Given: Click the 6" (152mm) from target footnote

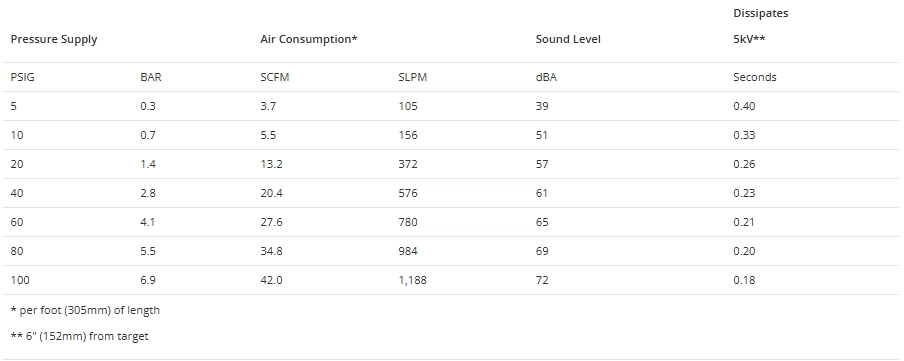Looking at the screenshot, I should click(x=80, y=336).
